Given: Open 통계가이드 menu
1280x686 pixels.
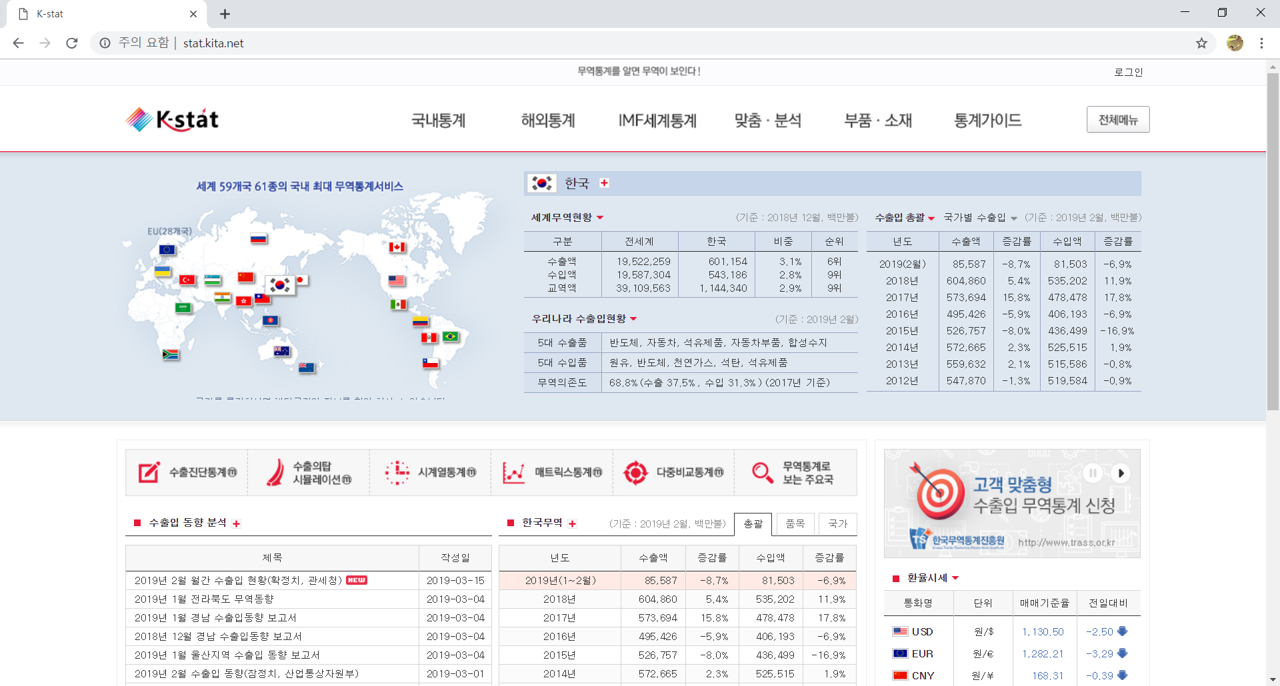Looking at the screenshot, I should (988, 120).
